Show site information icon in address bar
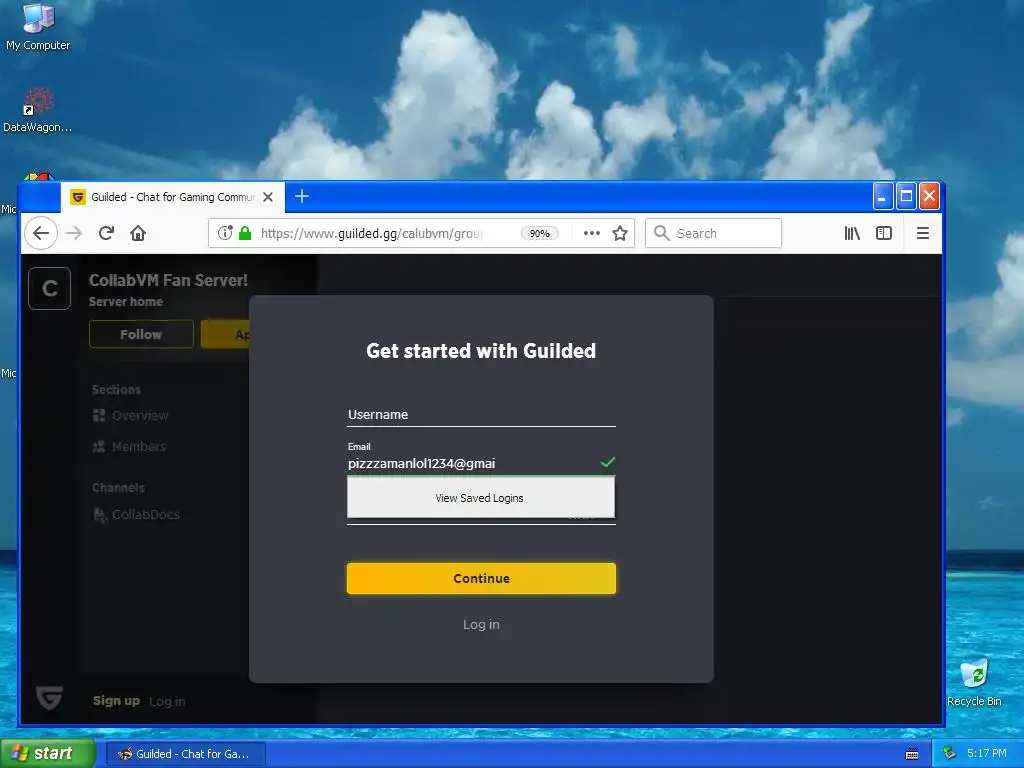The width and height of the screenshot is (1024, 768). pos(225,233)
